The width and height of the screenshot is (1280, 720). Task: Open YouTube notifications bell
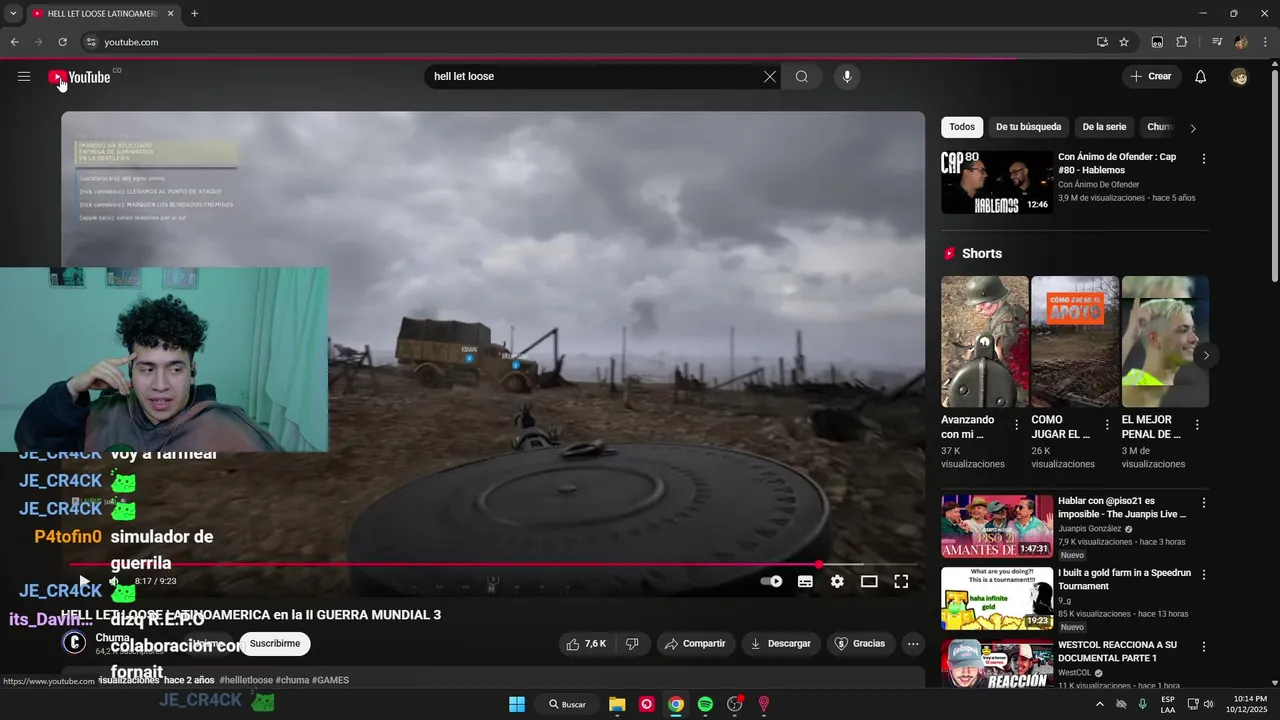coord(1201,77)
